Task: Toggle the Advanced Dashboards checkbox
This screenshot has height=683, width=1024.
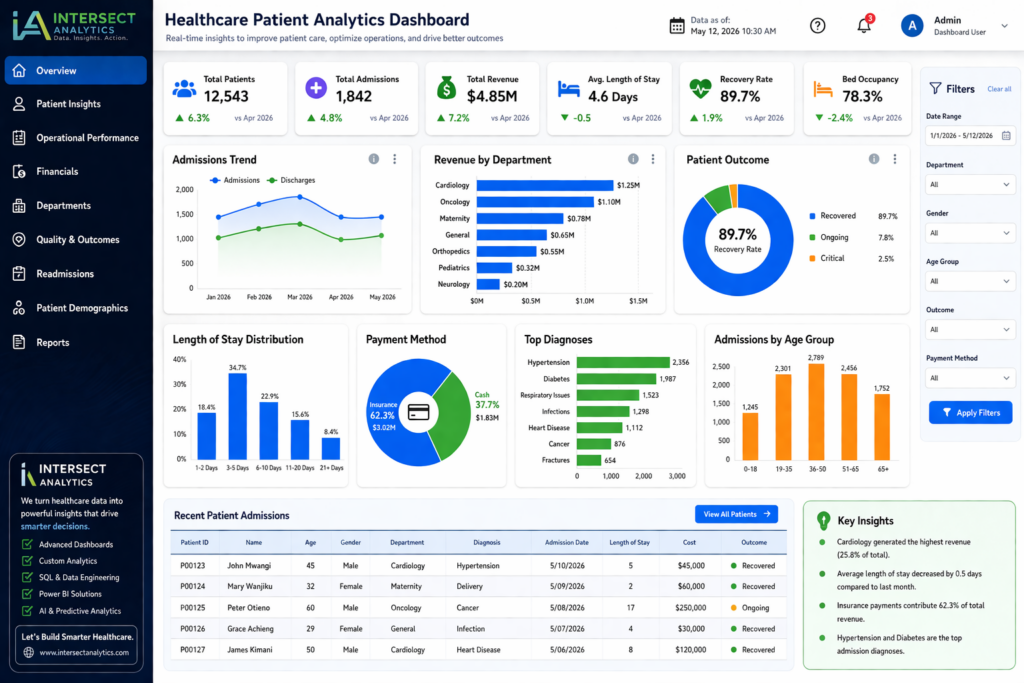Action: pyautogui.click(x=27, y=544)
